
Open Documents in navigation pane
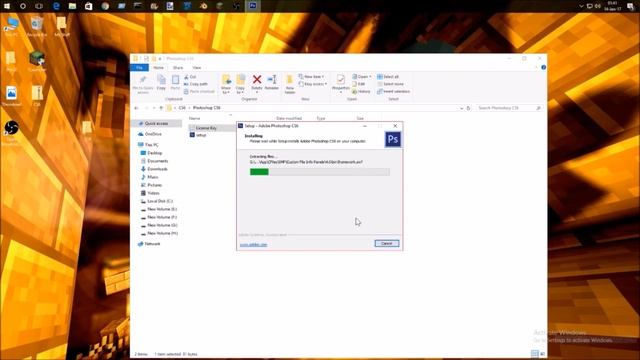coord(158,161)
